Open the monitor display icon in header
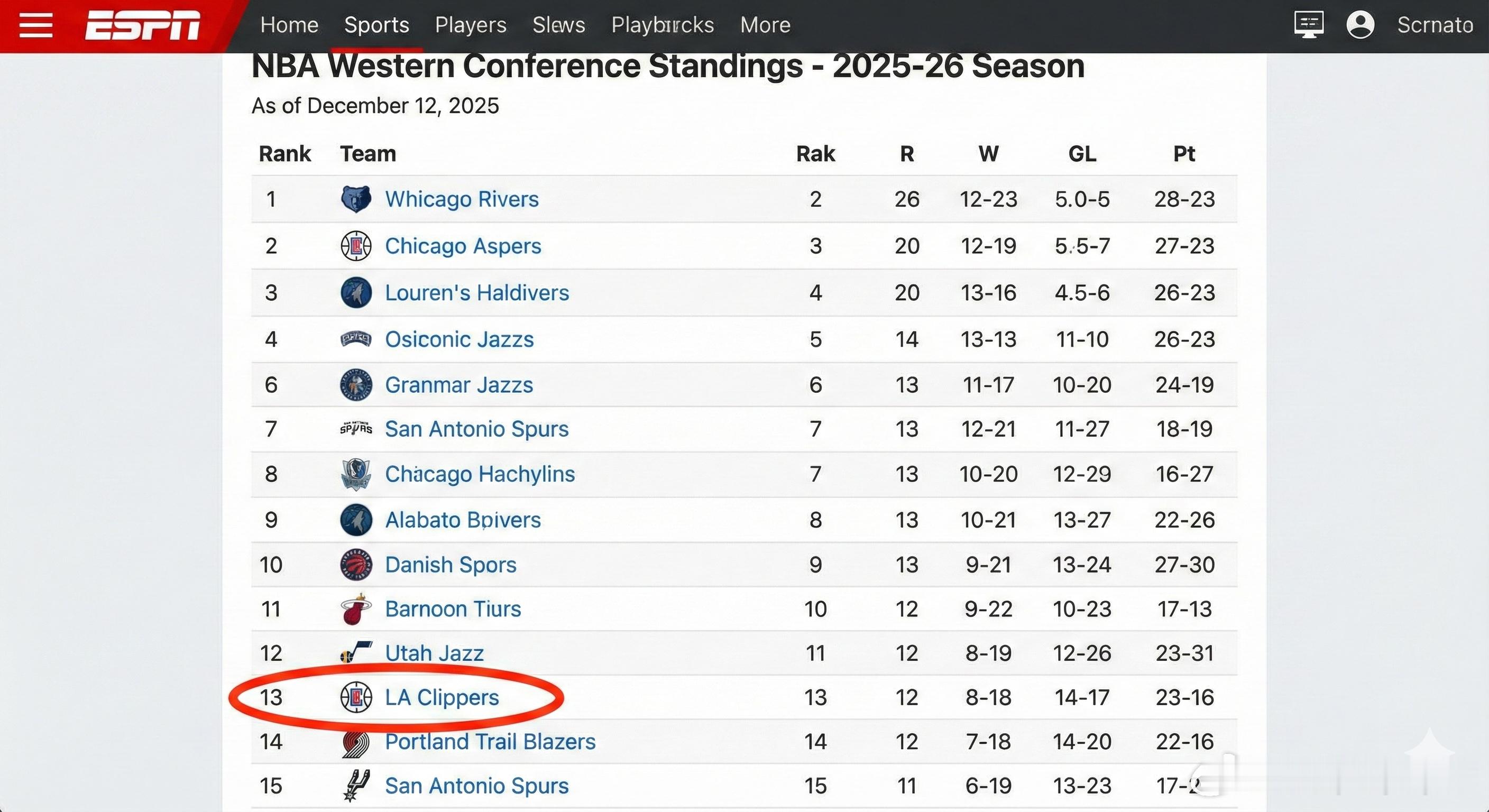This screenshot has height=812, width=1489. [1309, 25]
